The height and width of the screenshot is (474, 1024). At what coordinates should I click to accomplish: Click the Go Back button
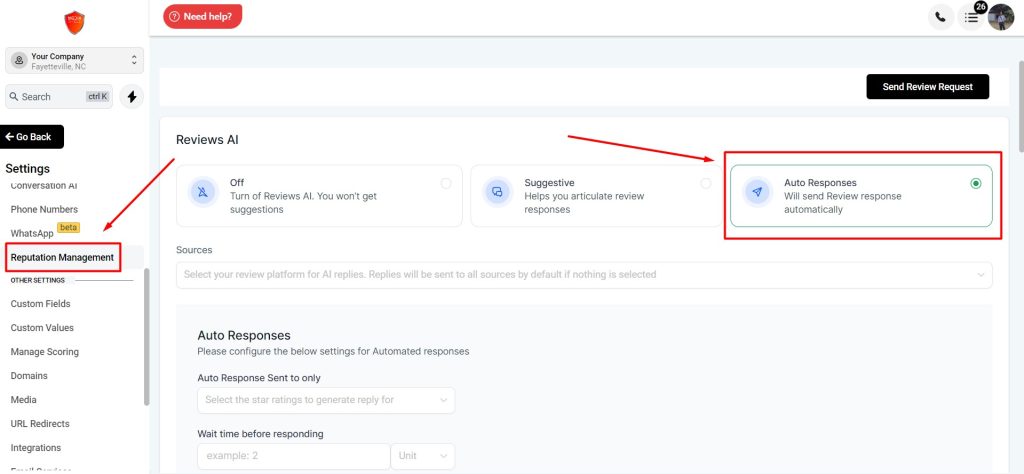pyautogui.click(x=32, y=137)
